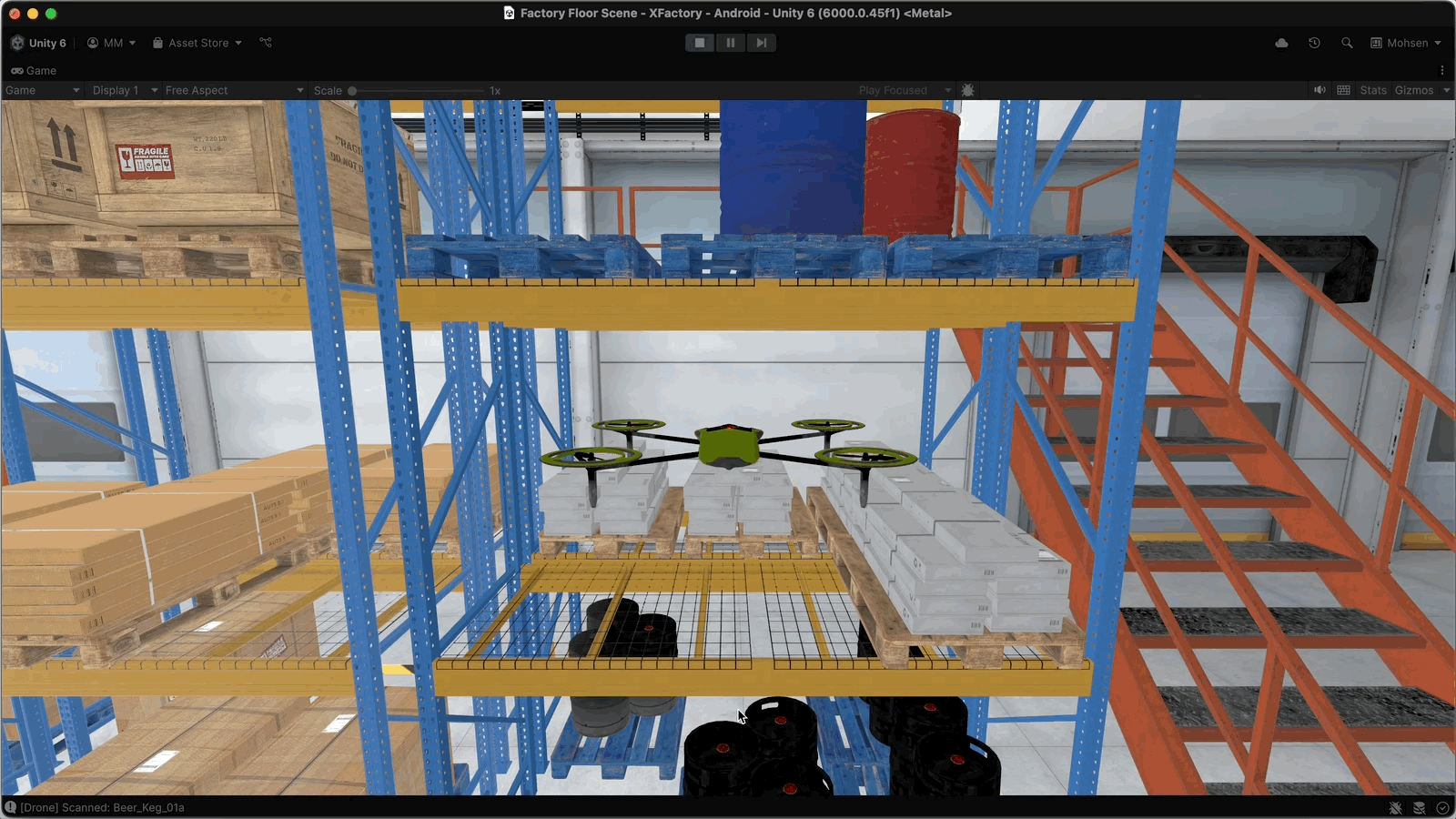Pause the running game
1456x819 pixels.
(730, 43)
